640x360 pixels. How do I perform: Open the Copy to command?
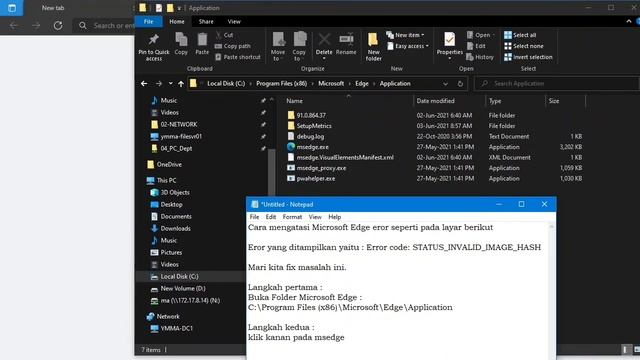pos(299,46)
